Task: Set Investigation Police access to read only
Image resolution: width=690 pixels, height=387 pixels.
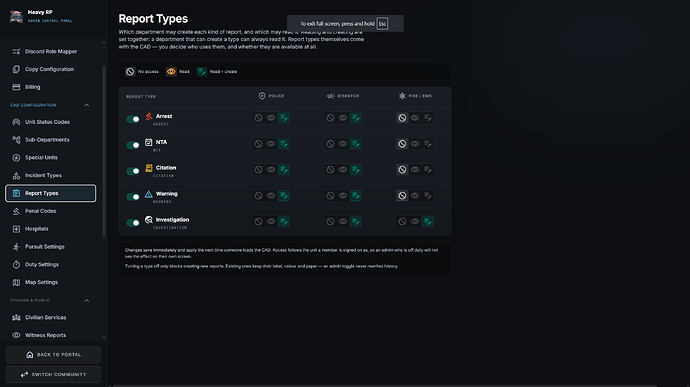Action: tap(271, 221)
